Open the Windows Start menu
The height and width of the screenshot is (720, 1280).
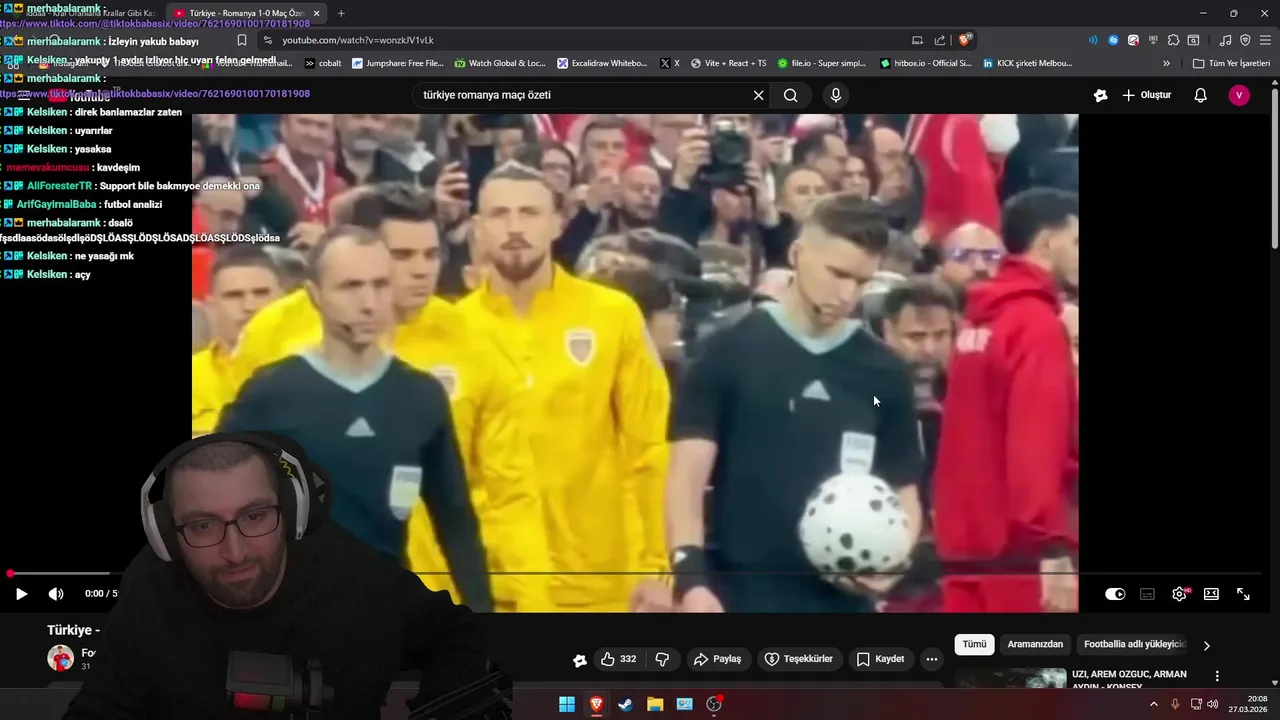click(x=567, y=704)
